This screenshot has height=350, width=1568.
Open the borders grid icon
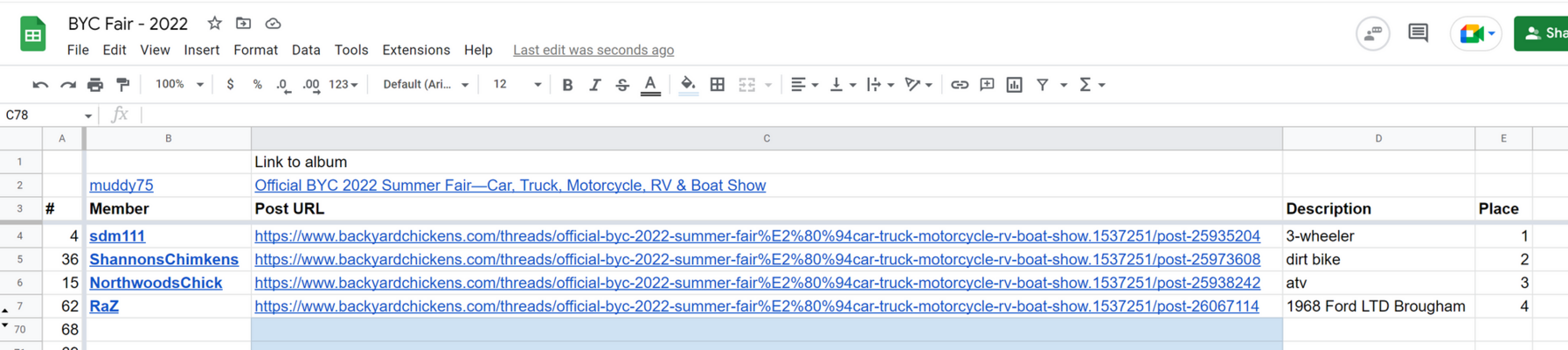tap(718, 85)
